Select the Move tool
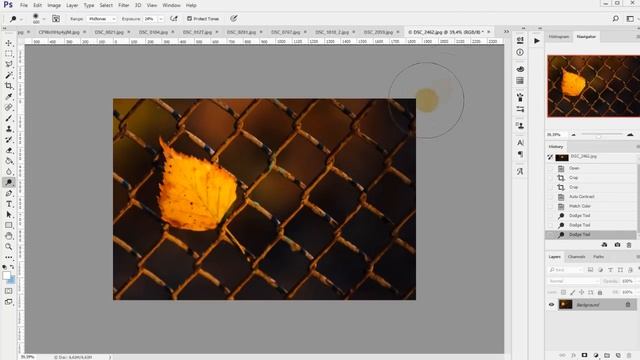640x360 pixels. (9, 43)
